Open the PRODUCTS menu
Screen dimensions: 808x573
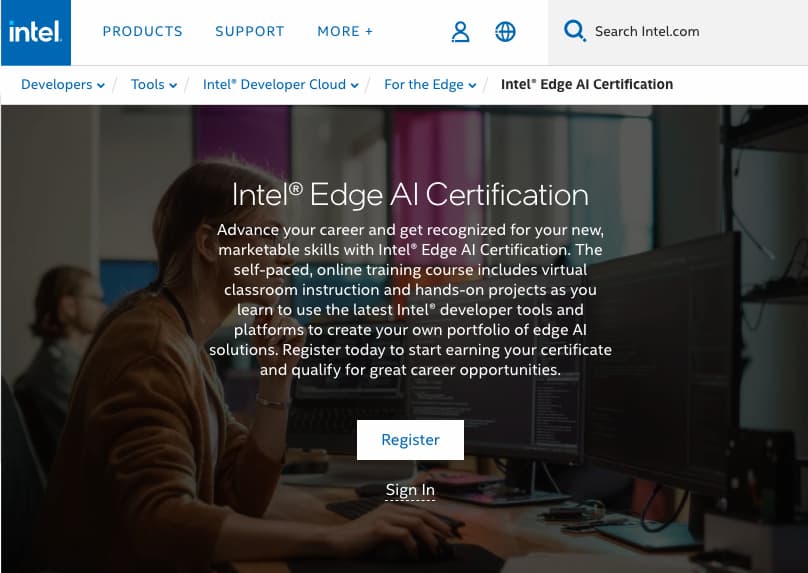point(143,31)
